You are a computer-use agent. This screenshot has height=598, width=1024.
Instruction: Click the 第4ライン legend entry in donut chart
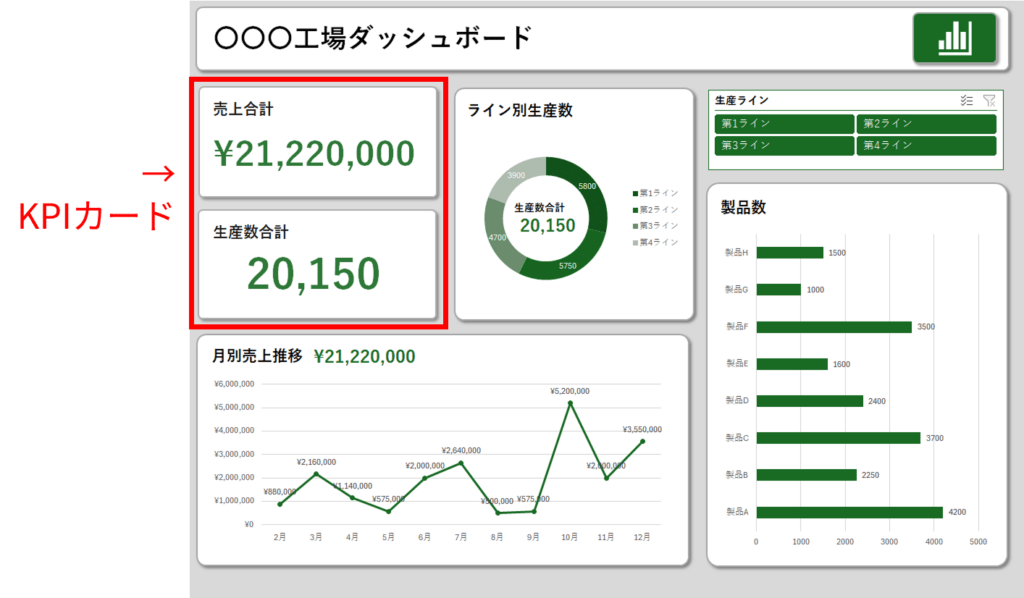(655, 242)
